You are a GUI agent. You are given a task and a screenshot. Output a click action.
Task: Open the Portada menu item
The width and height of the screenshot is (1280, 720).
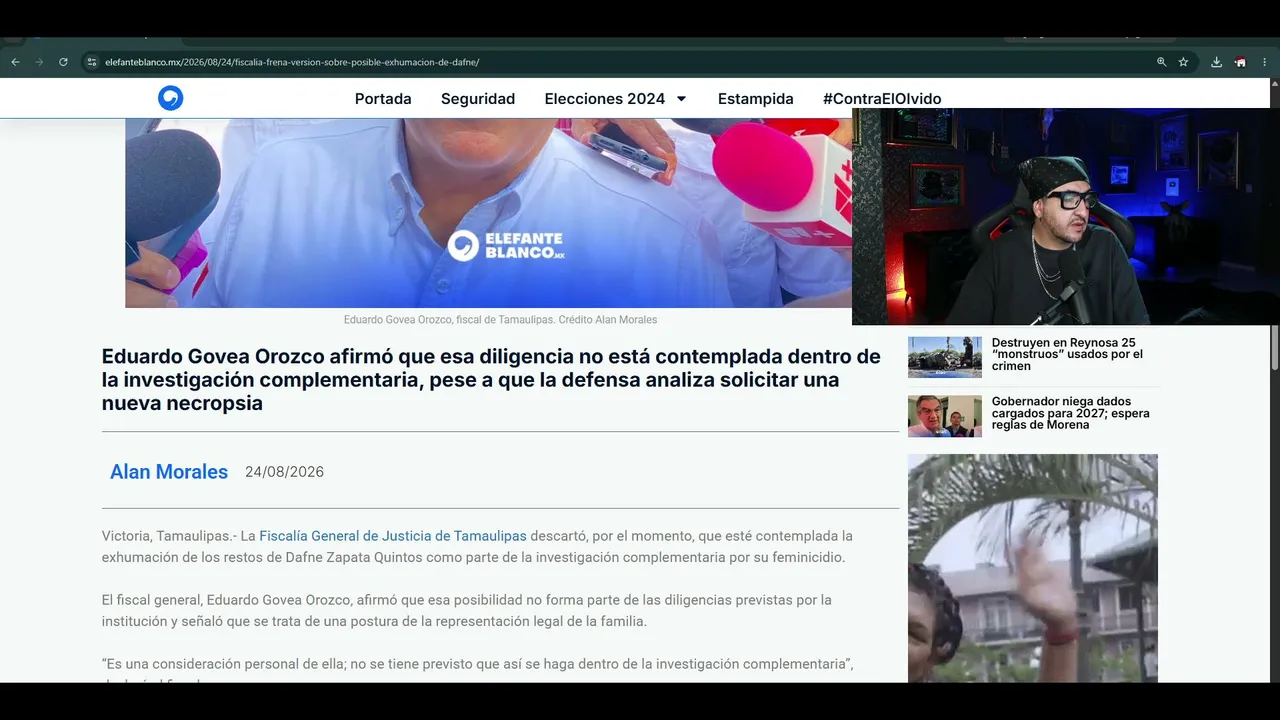point(383,99)
